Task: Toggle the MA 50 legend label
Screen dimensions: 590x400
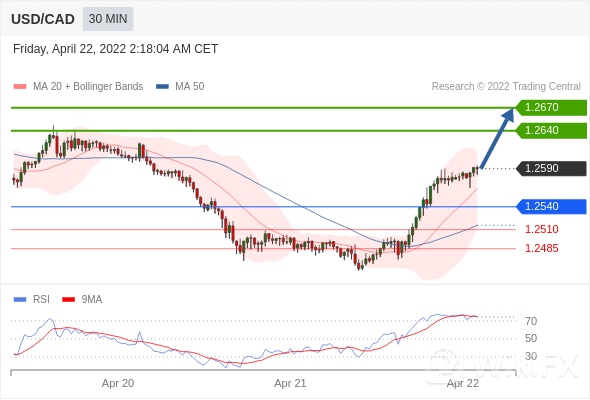Action: coord(190,87)
